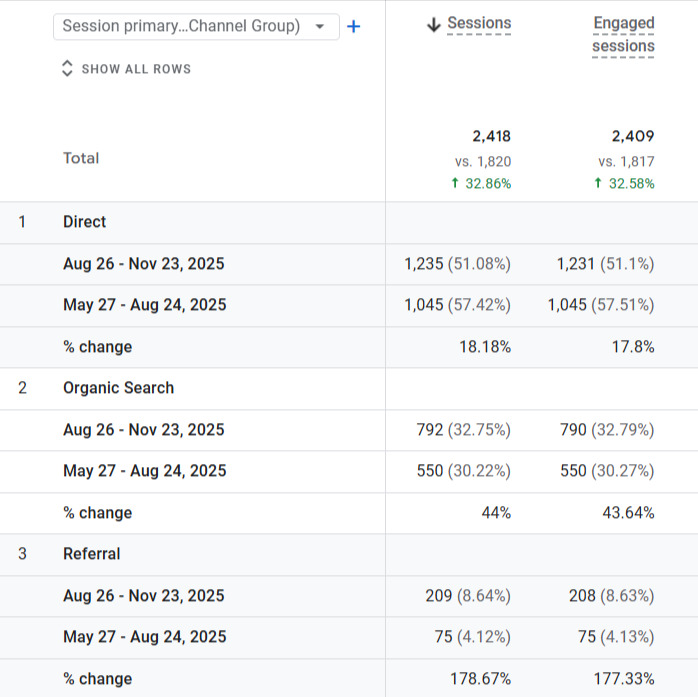Click Referral sessions % change 178.67%
The height and width of the screenshot is (697, 698).
(481, 679)
